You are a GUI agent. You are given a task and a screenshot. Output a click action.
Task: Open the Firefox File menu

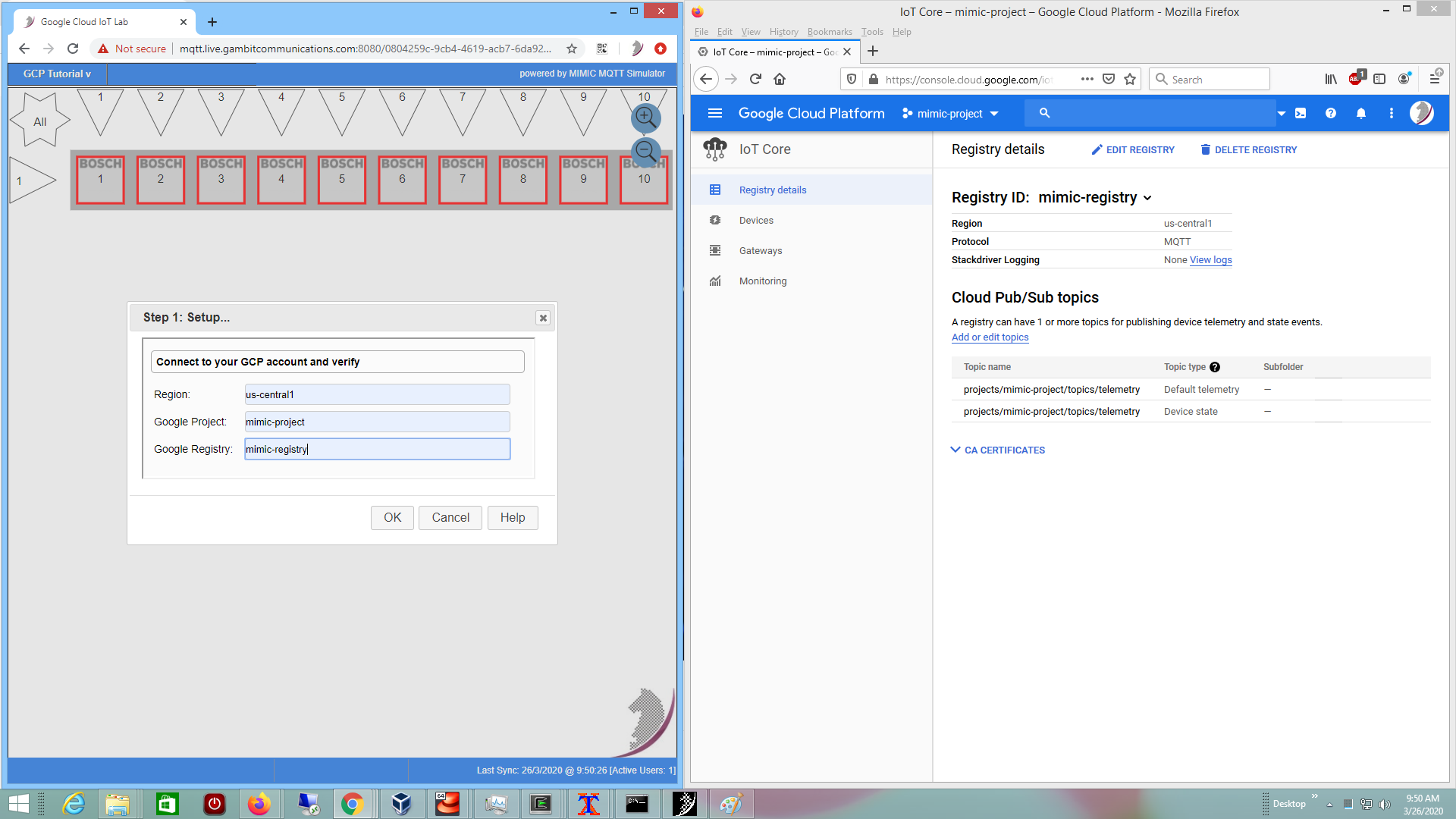click(701, 32)
